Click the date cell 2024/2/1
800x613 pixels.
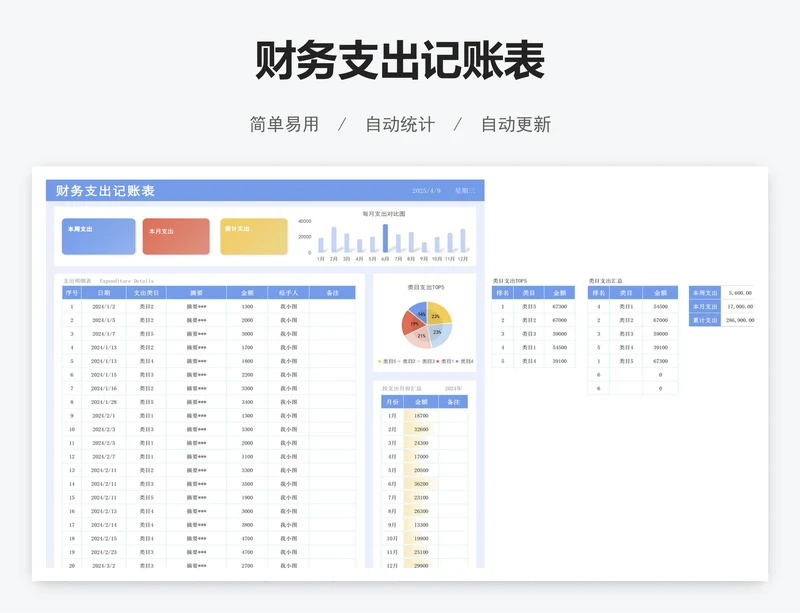pyautogui.click(x=104, y=416)
